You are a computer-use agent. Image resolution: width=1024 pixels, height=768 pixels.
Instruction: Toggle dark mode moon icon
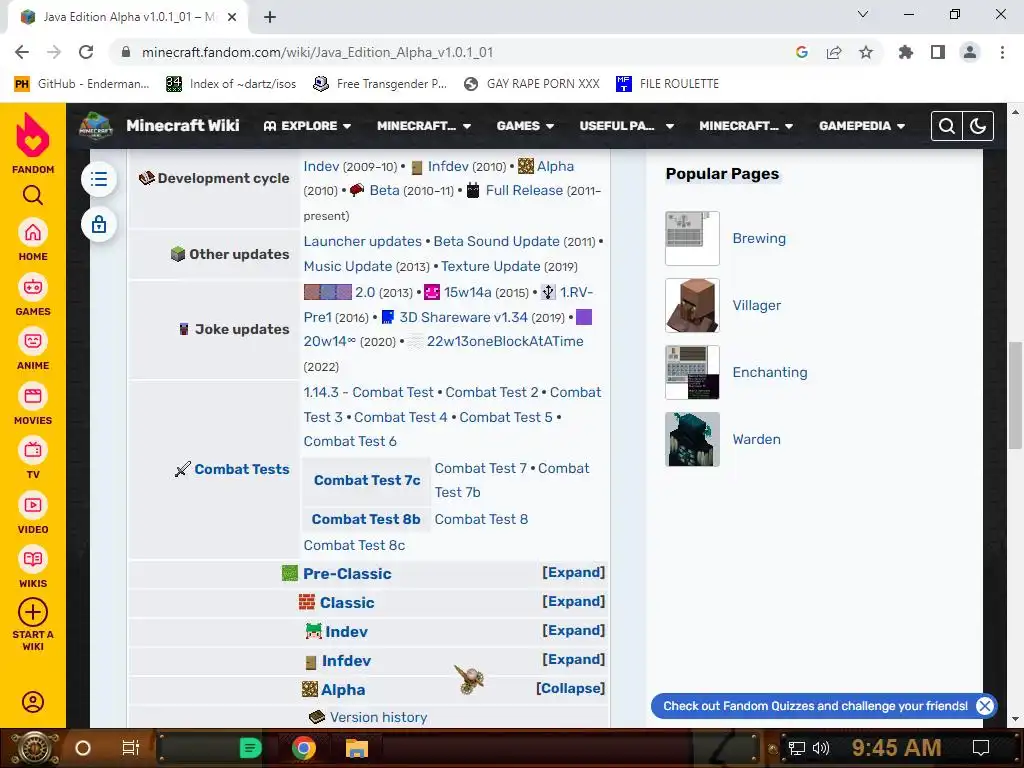[x=978, y=126]
